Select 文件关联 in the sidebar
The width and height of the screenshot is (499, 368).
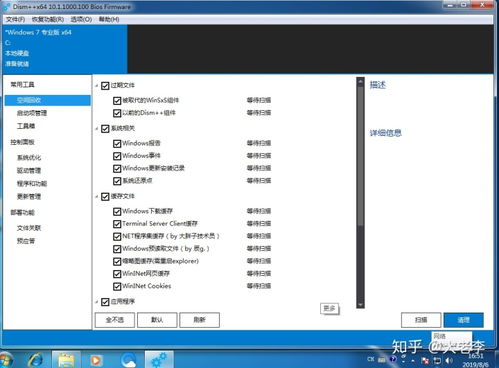pos(29,228)
